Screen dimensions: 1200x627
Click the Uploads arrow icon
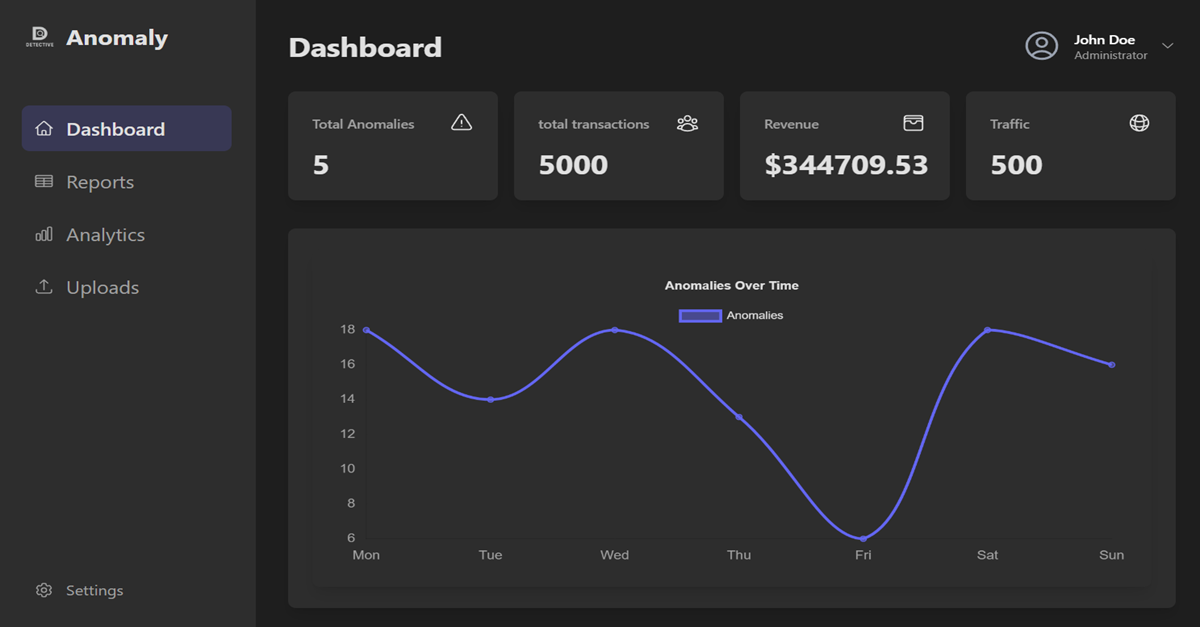44,287
